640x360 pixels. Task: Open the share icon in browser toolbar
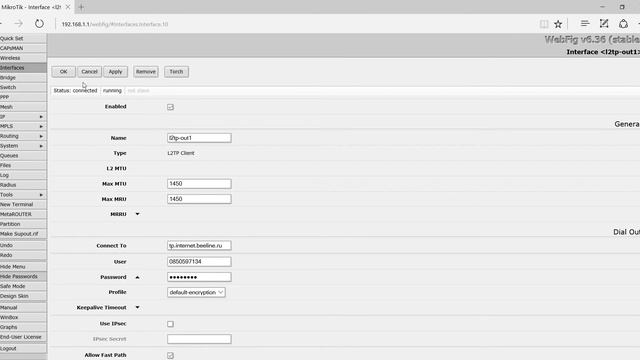(x=623, y=24)
